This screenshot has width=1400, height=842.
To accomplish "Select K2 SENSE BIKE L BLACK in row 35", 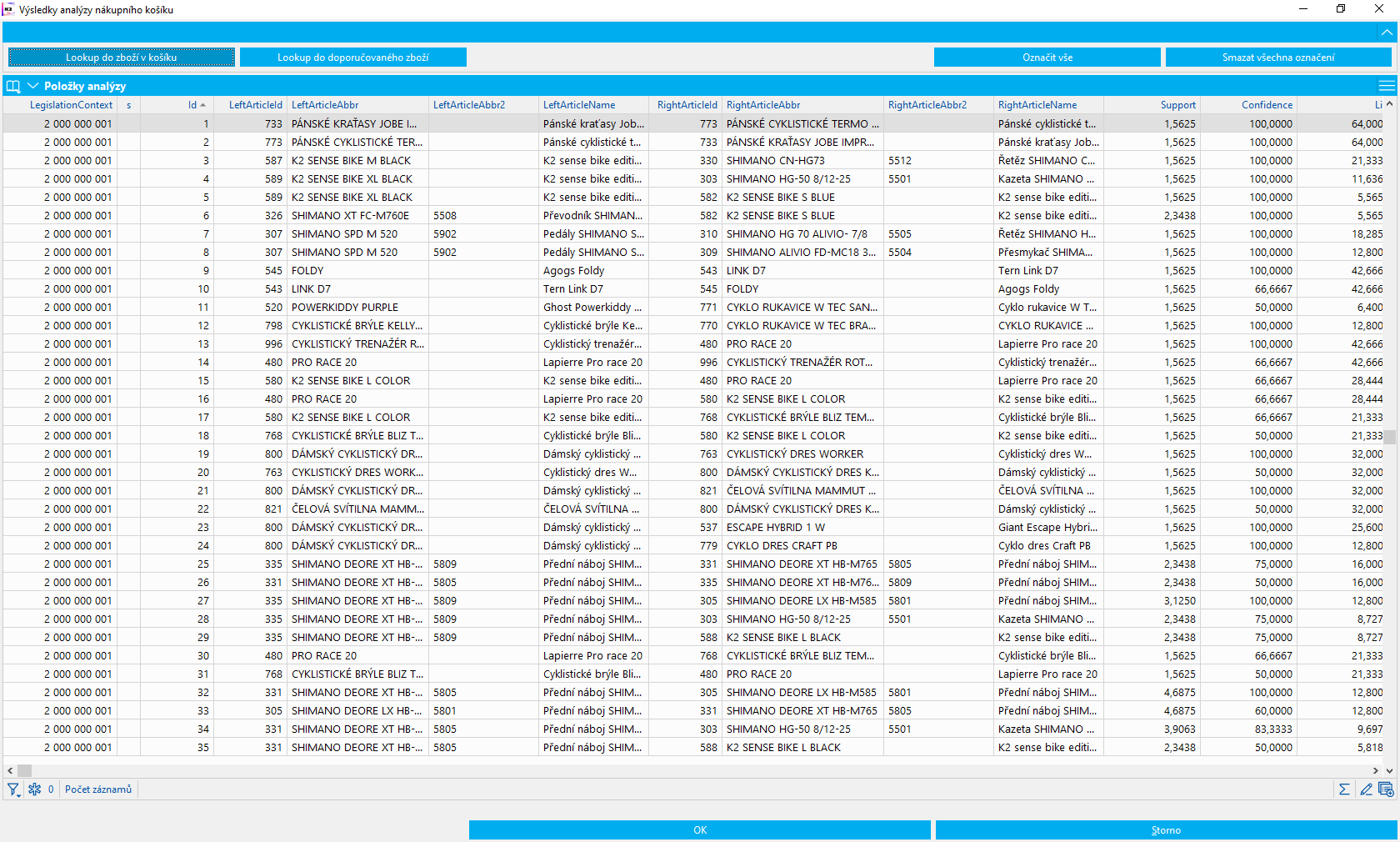I will point(803,747).
